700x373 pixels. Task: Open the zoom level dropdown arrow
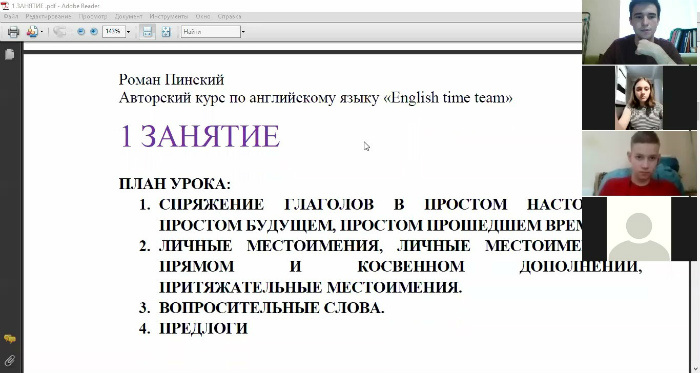click(x=128, y=32)
